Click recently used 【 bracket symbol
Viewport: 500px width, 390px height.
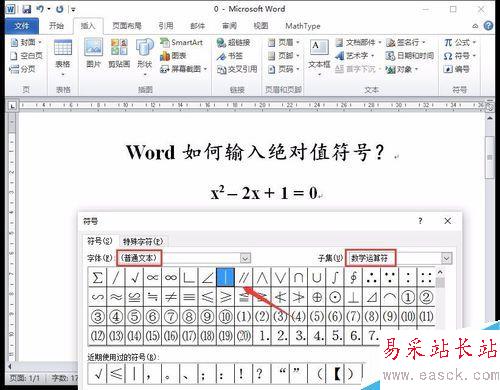[x=336, y=373]
